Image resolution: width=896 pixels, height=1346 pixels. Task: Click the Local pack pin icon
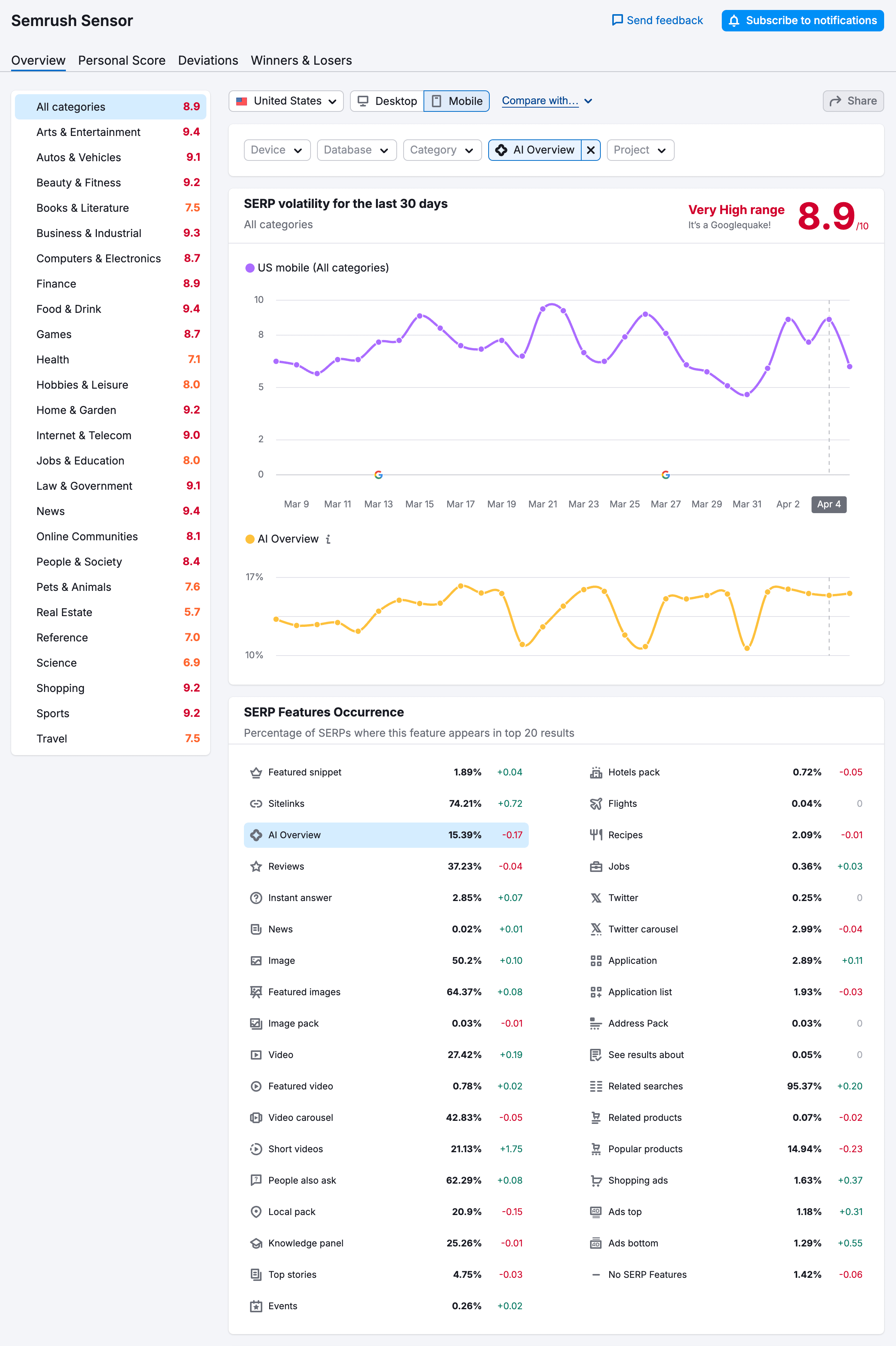tap(256, 1212)
